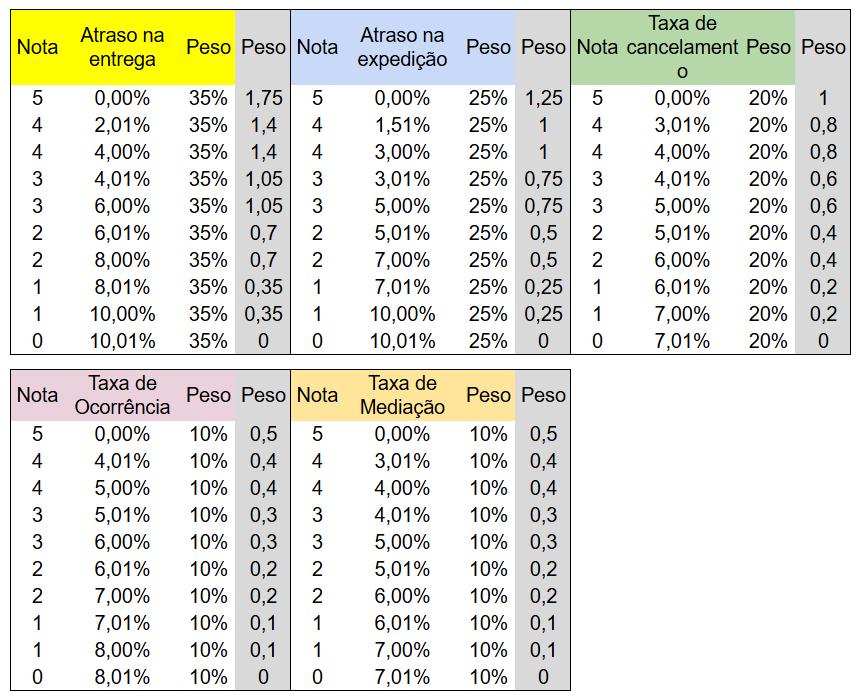The height and width of the screenshot is (697, 857).
Task: Click the cell with value 1,25
Action: [x=543, y=98]
